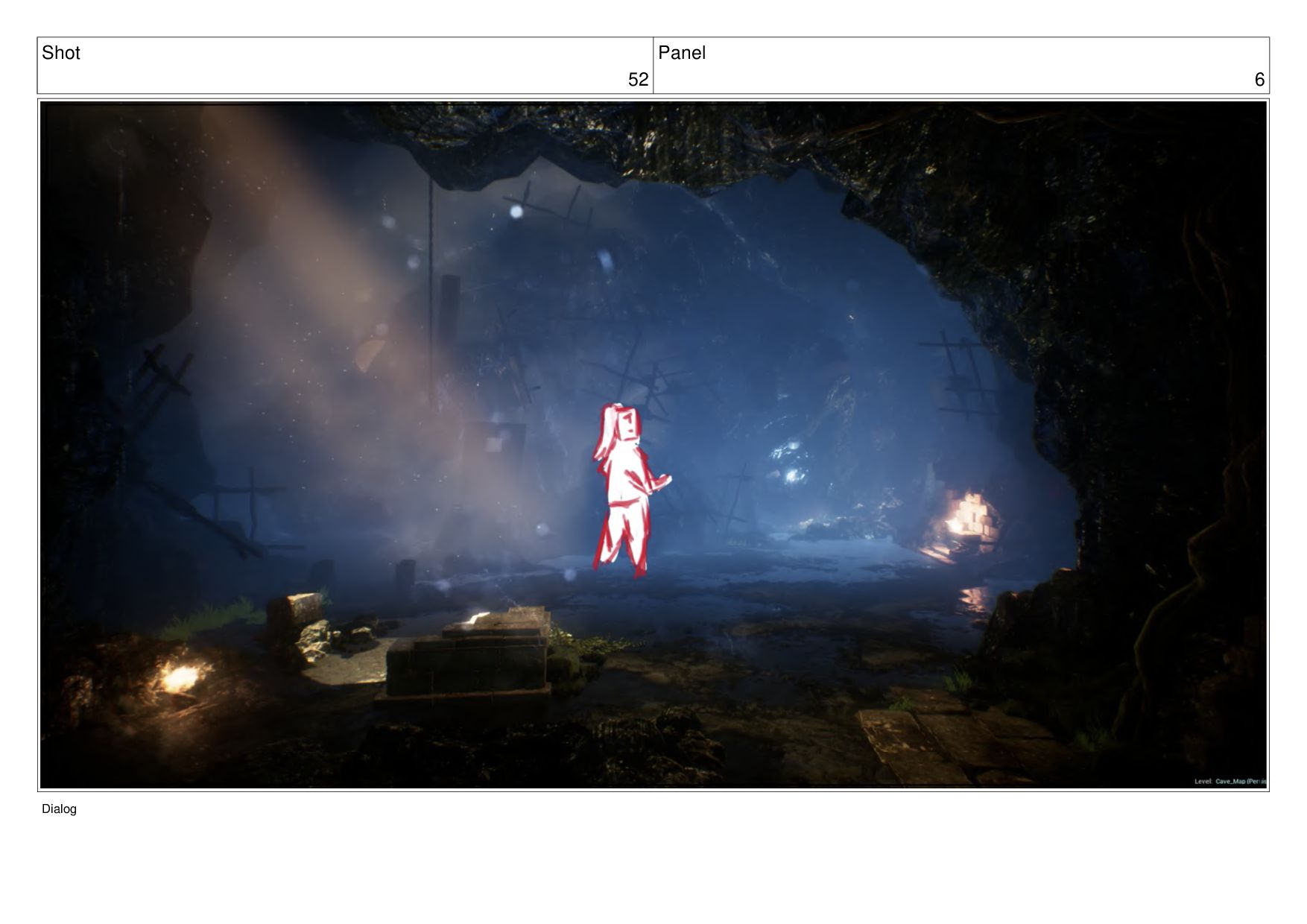Select the panel number 6
Viewport: 1307px width, 924px height.
pos(1259,80)
